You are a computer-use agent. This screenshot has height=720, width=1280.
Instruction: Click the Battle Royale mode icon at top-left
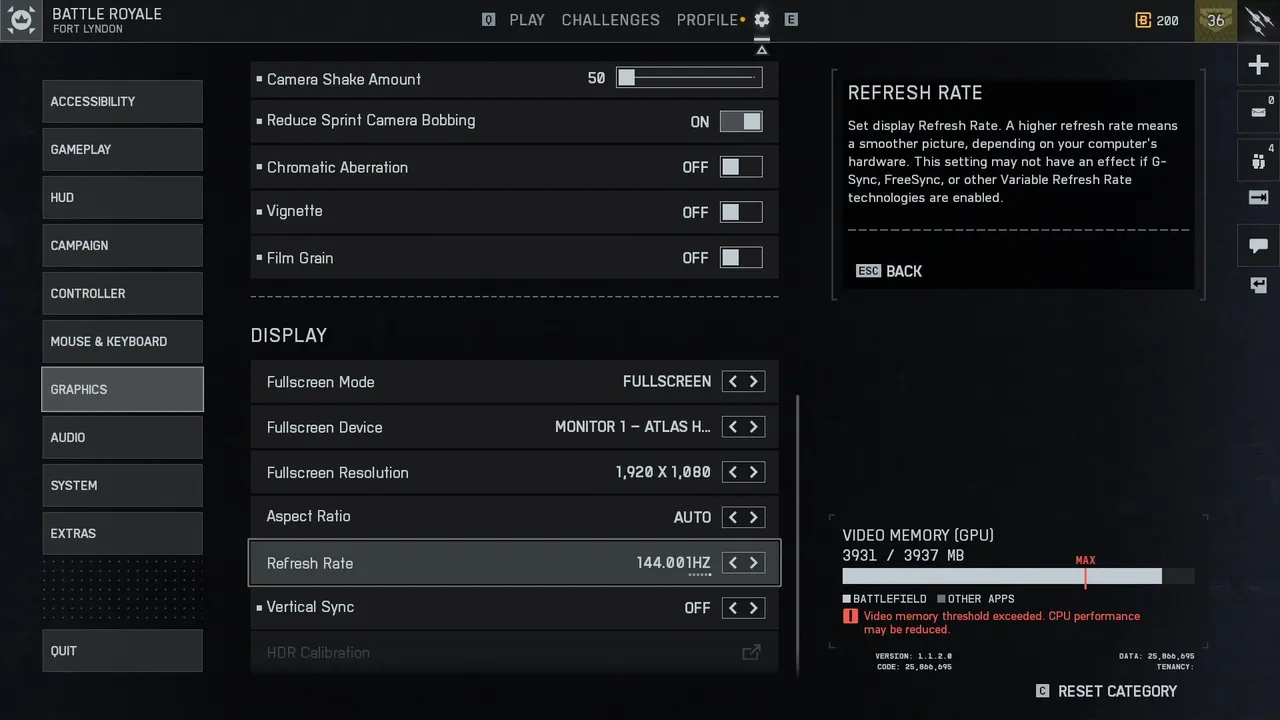coord(21,20)
